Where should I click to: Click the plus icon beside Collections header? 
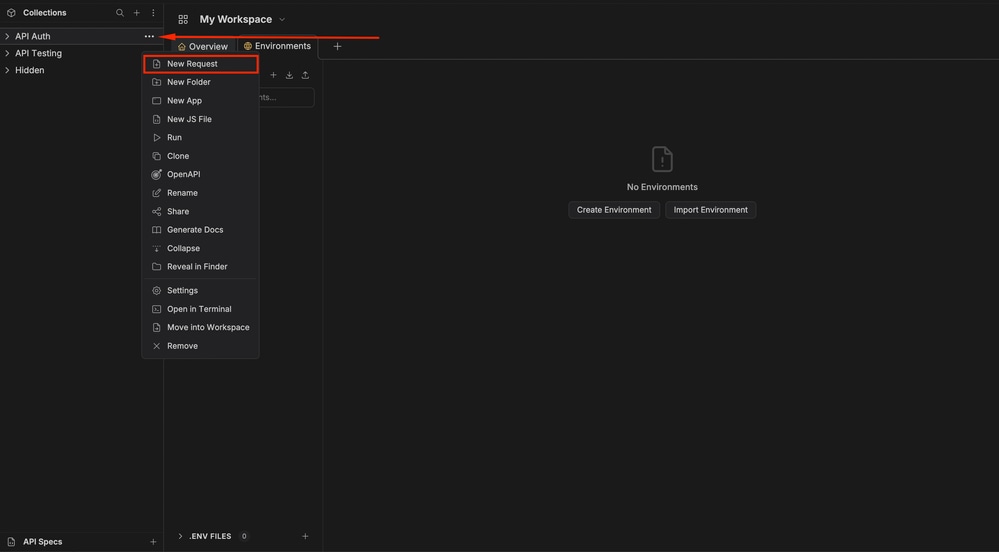[136, 13]
